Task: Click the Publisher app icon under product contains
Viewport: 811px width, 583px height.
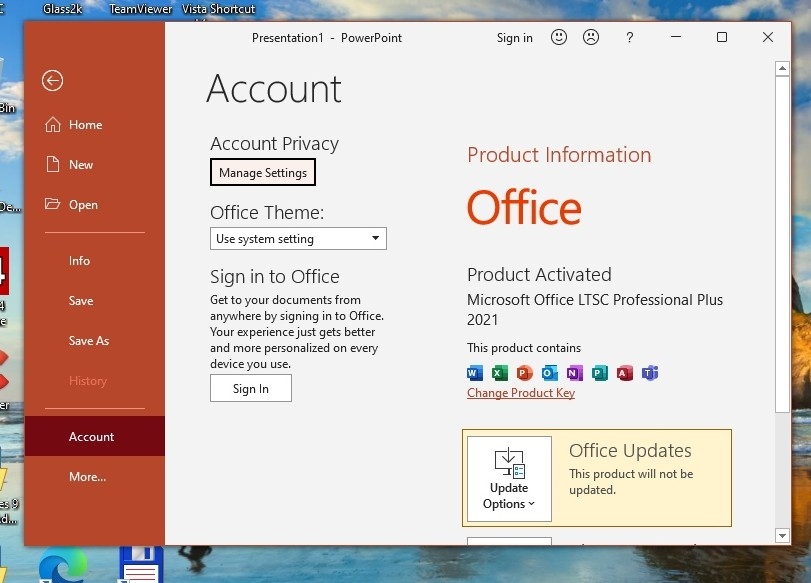Action: 599,372
